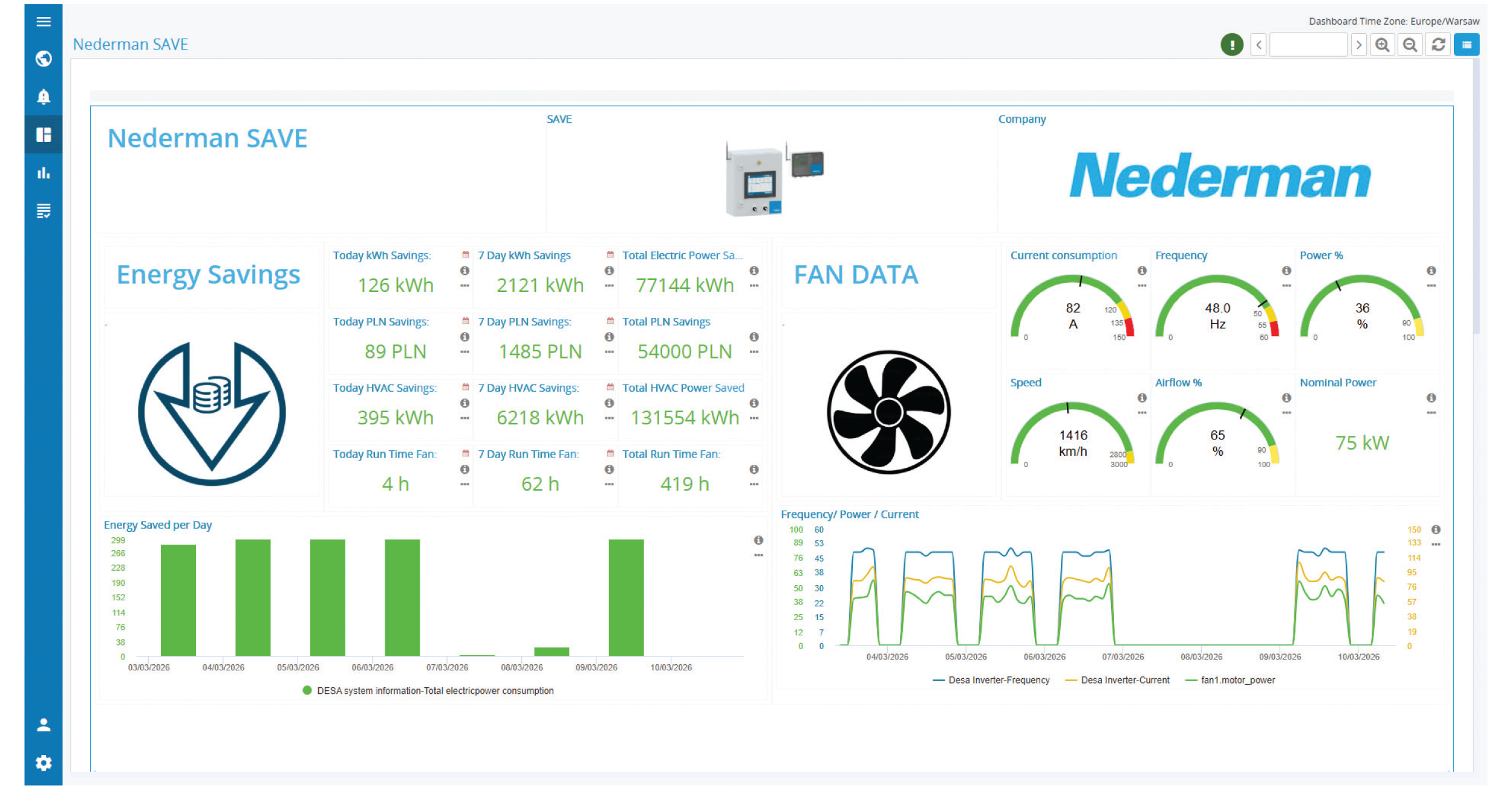Image resolution: width=1512 pixels, height=790 pixels.
Task: Zoom in the dashboard time range
Action: pyautogui.click(x=1383, y=45)
